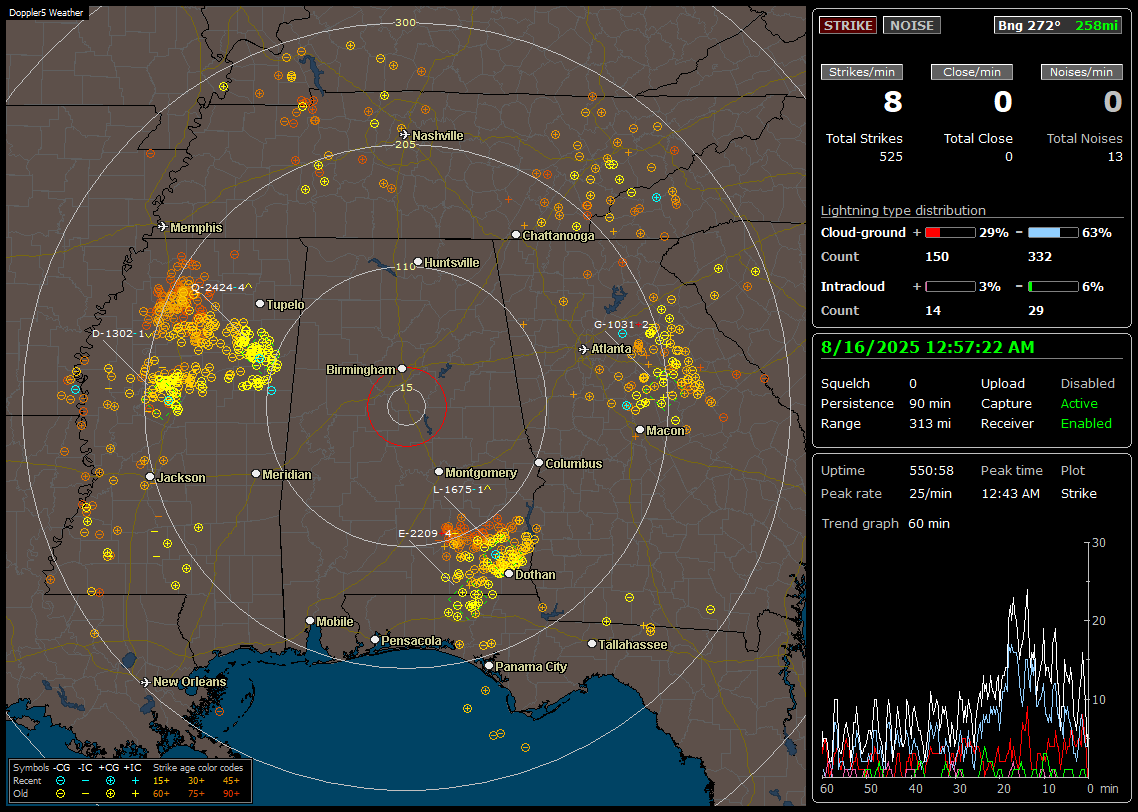Click the Plot value Strike
The width and height of the screenshot is (1138, 812).
(x=1078, y=493)
